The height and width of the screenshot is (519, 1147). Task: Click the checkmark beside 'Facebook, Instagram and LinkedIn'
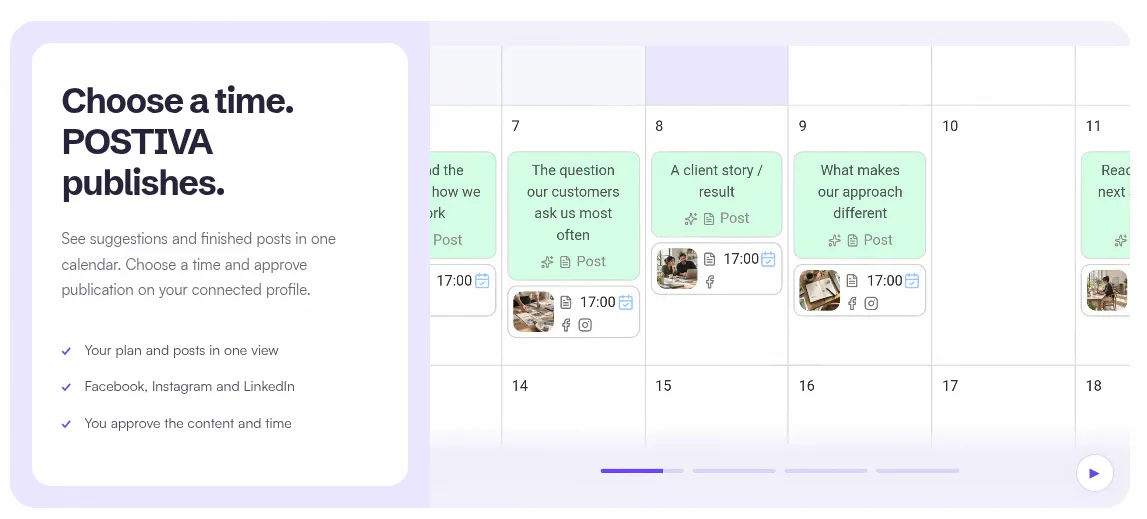(66, 387)
